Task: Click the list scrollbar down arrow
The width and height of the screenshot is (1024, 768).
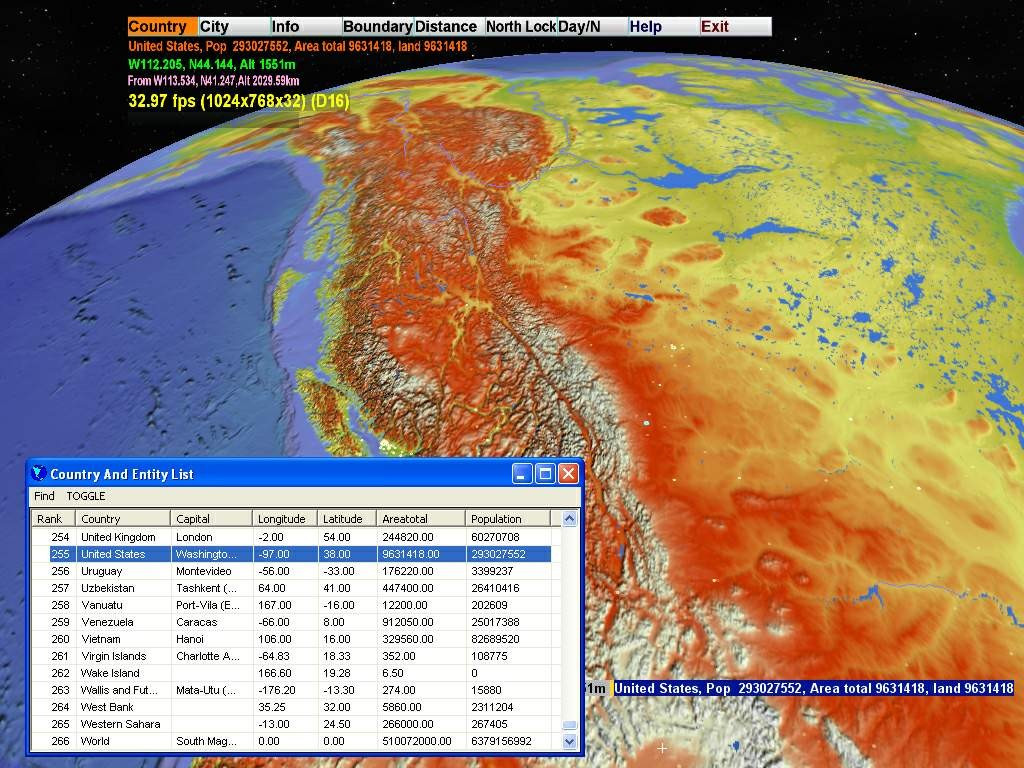Action: click(569, 742)
